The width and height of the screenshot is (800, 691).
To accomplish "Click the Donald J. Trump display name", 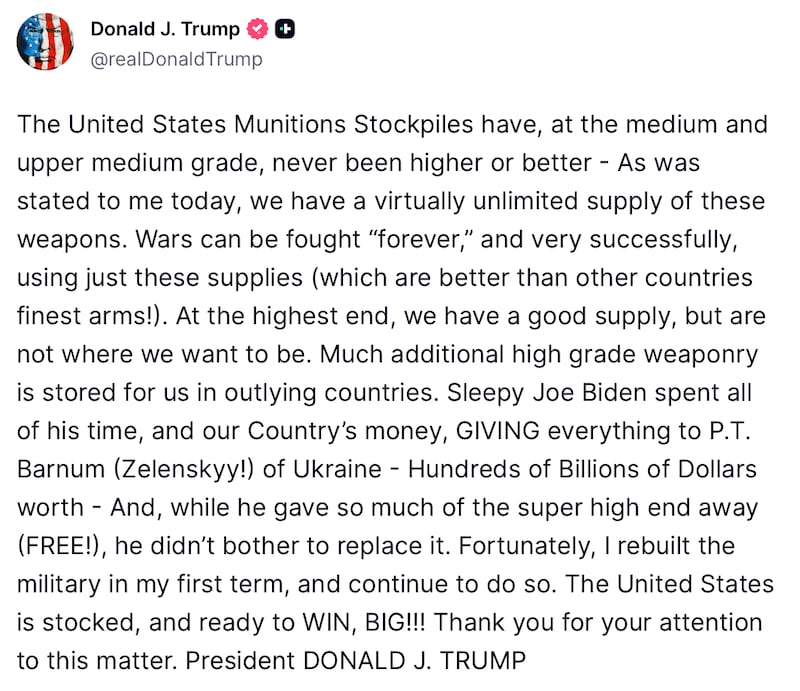I will [x=167, y=29].
